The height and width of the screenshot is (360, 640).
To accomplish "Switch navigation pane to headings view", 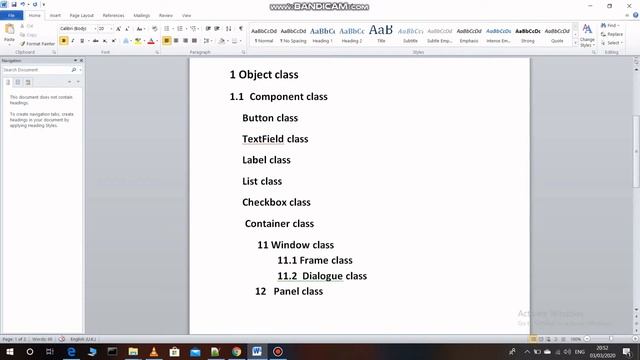I will coord(8,82).
